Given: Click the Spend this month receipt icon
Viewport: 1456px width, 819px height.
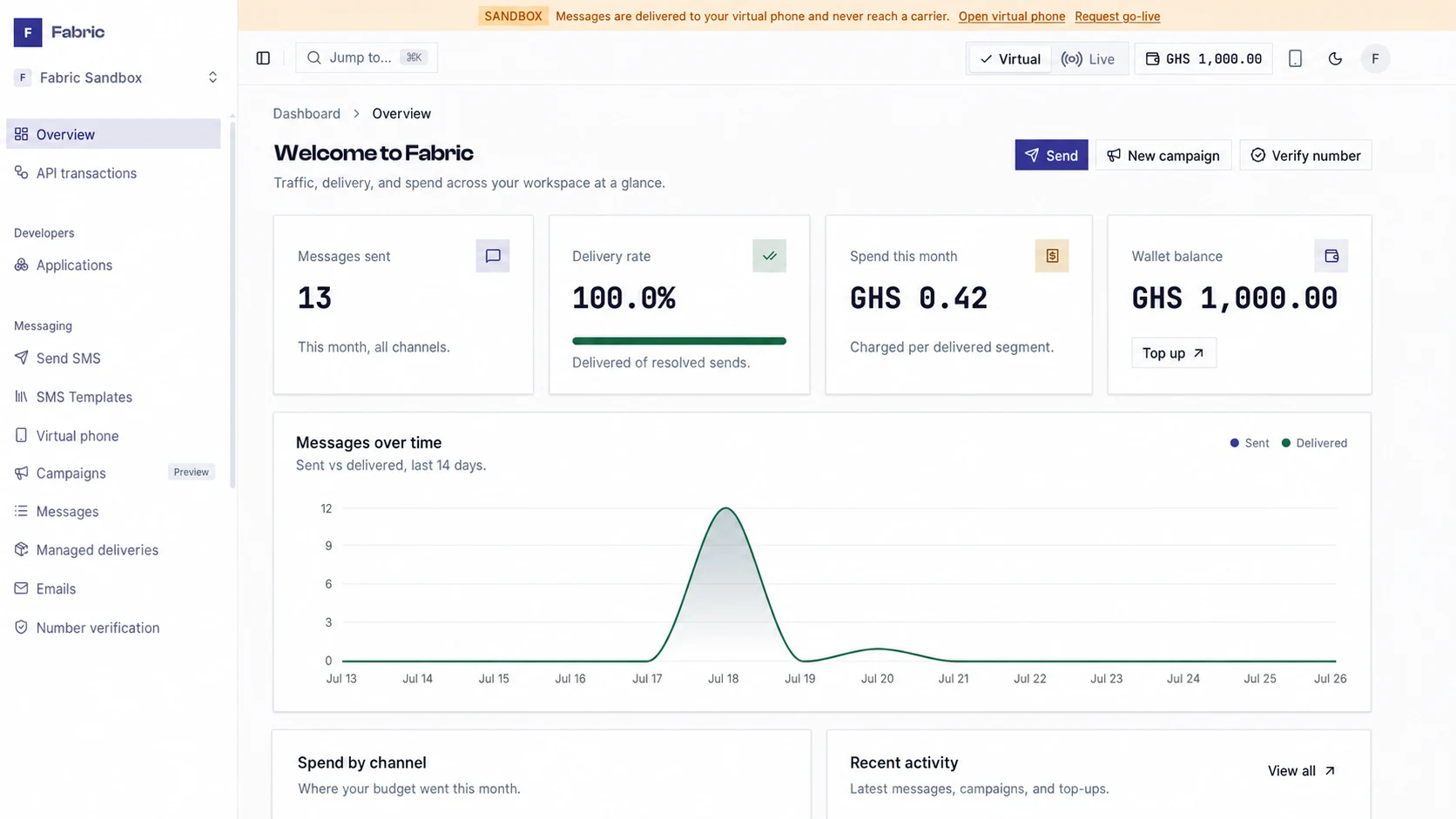Looking at the screenshot, I should 1052,256.
